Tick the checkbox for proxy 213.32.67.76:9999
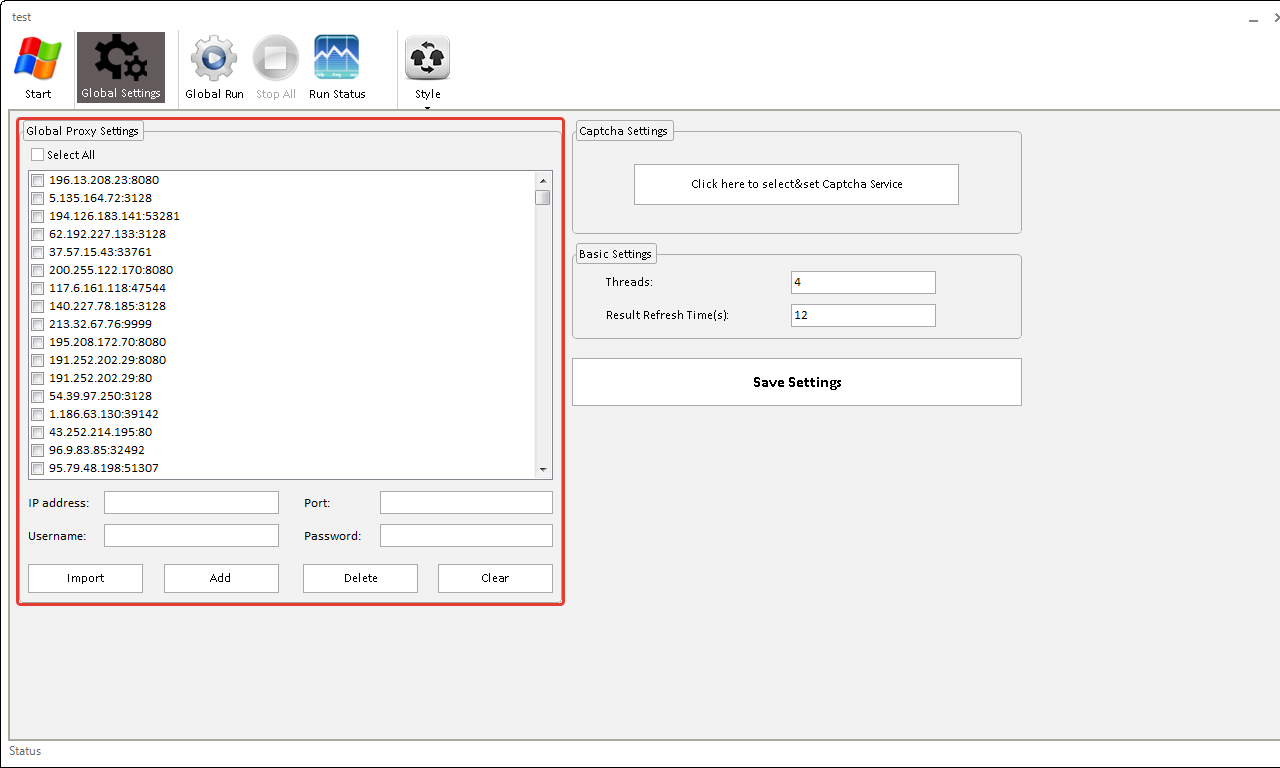The width and height of the screenshot is (1280, 768). coord(37,325)
